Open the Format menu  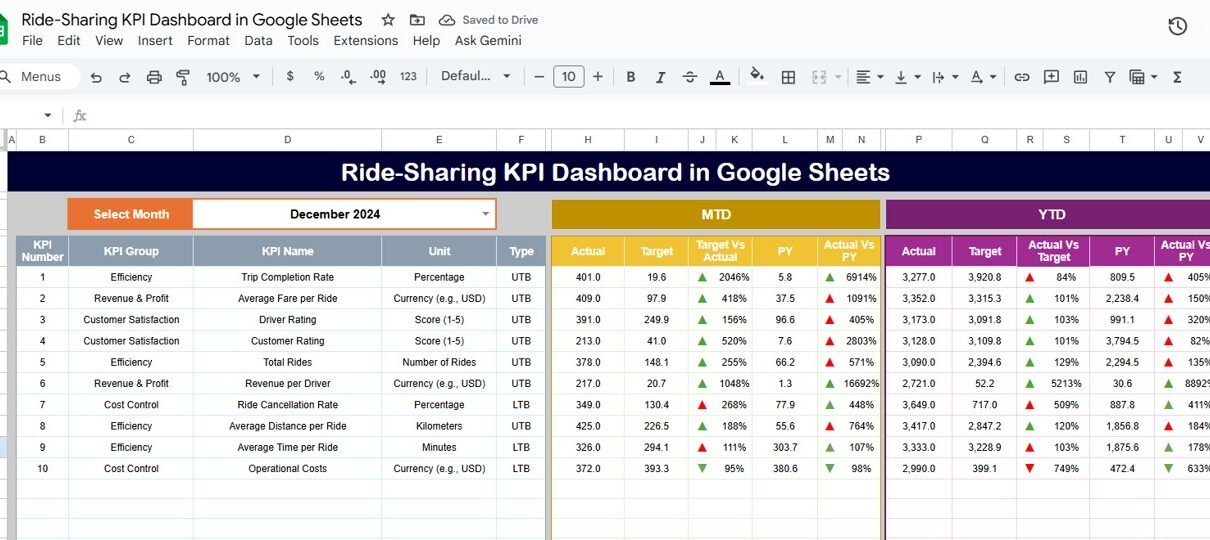click(x=208, y=41)
